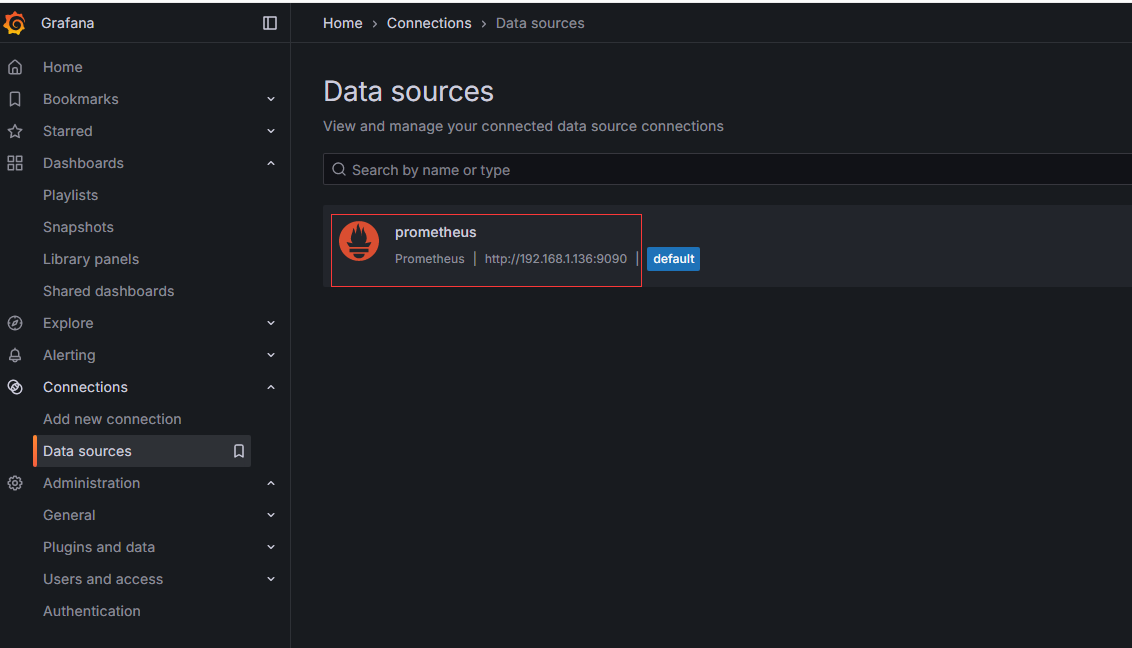Click the Grafana logo icon
The width and height of the screenshot is (1132, 648).
15,23
